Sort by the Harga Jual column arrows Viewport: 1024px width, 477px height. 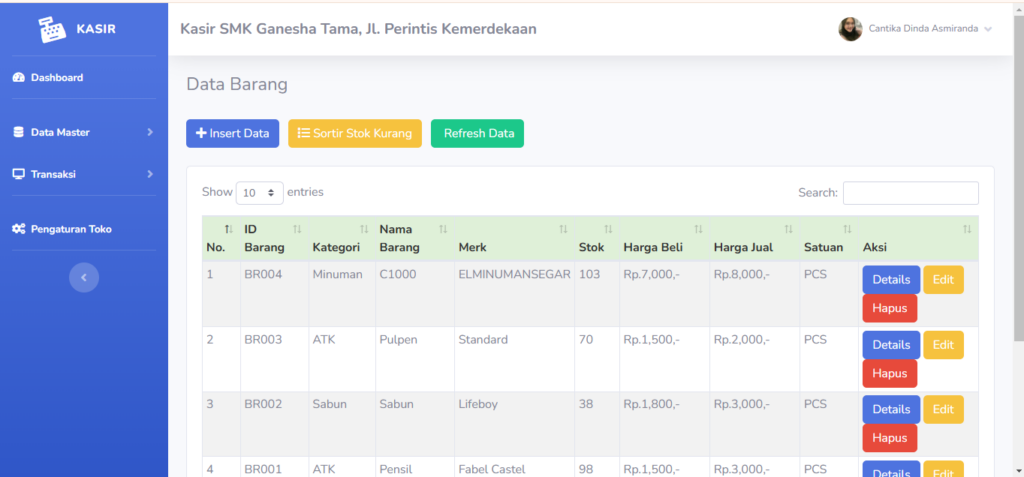789,229
